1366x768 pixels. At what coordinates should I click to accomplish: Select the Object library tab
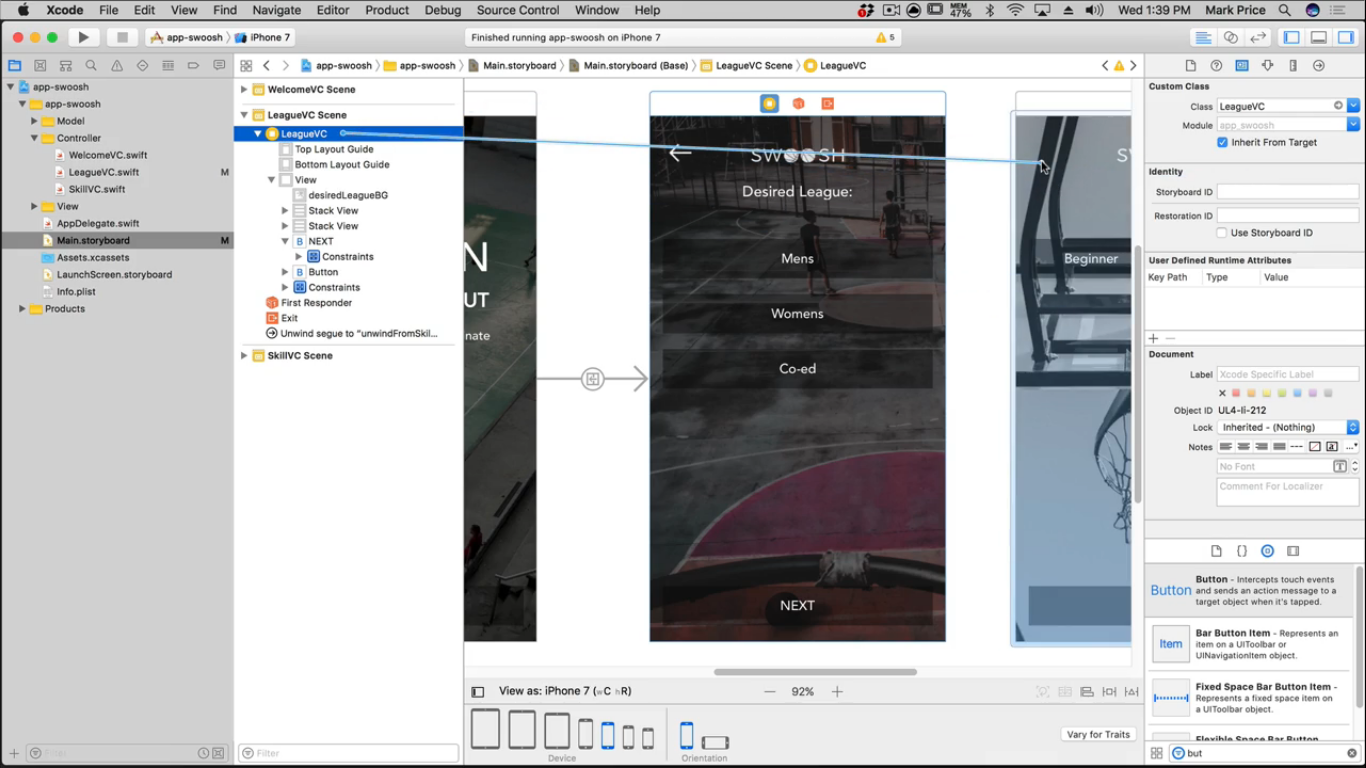[1267, 551]
